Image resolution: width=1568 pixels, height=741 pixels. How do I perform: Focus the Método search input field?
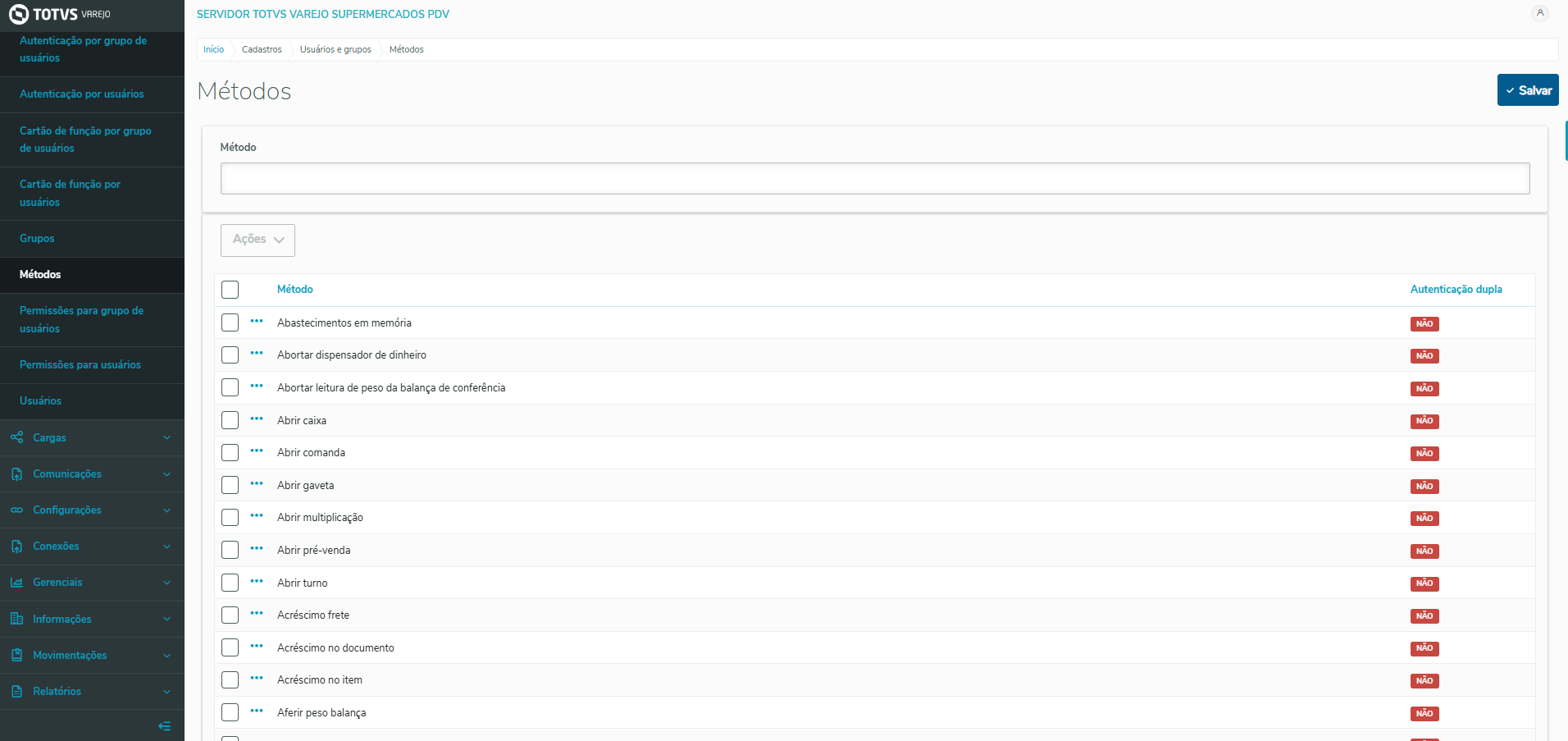tap(875, 178)
